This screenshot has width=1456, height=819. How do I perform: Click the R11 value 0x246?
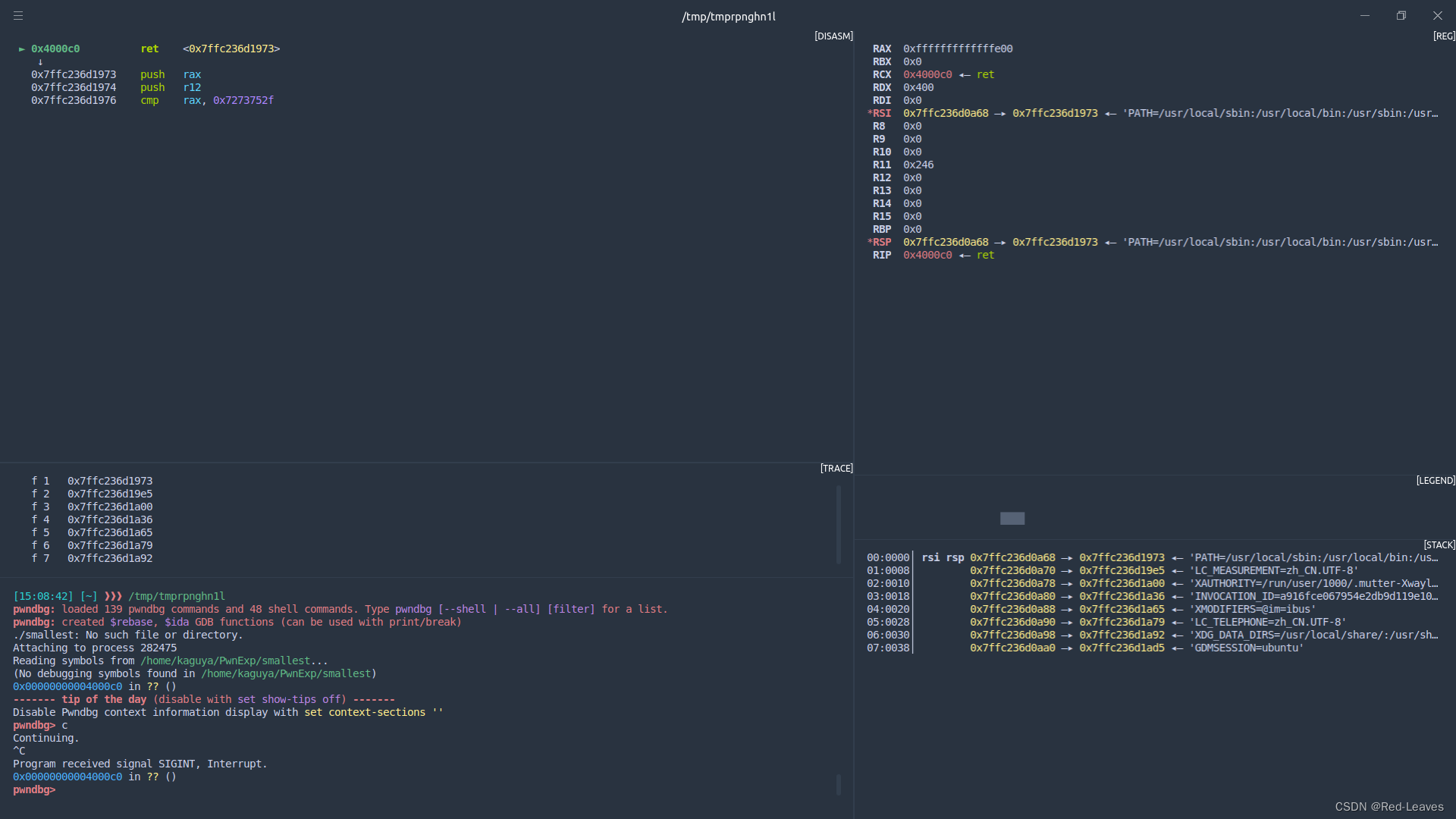click(918, 165)
